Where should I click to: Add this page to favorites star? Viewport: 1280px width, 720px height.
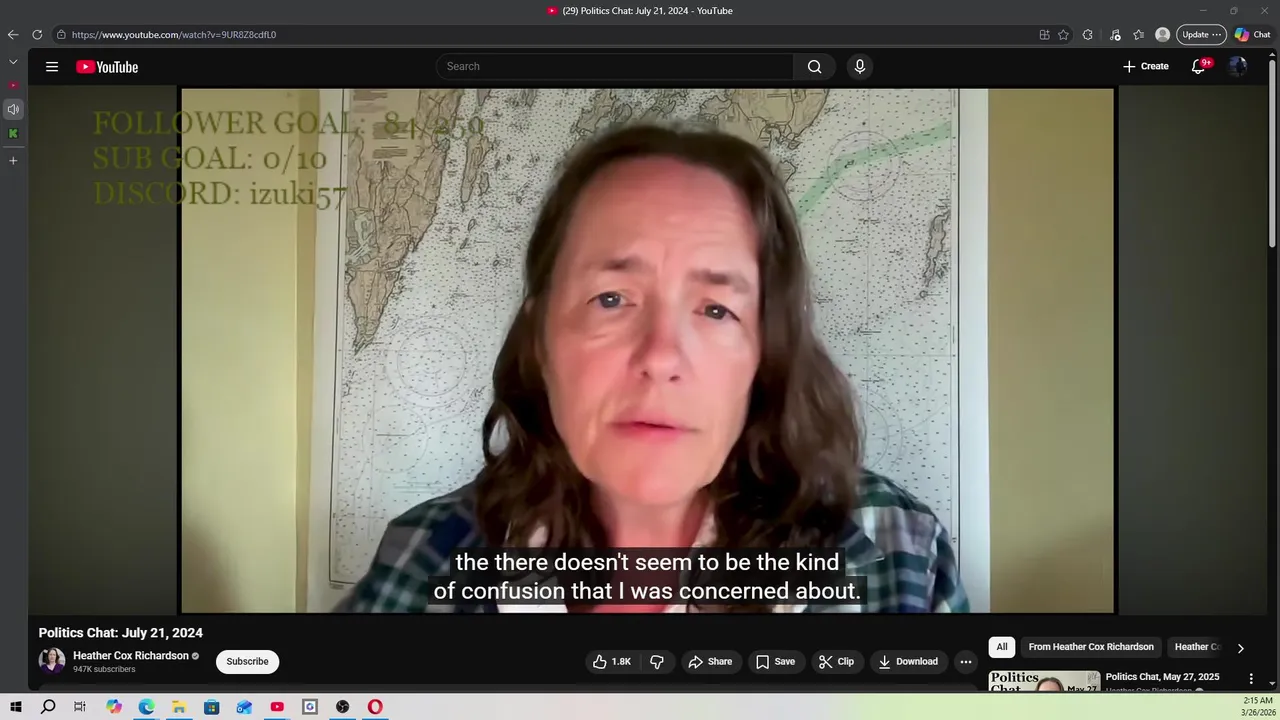(1063, 35)
